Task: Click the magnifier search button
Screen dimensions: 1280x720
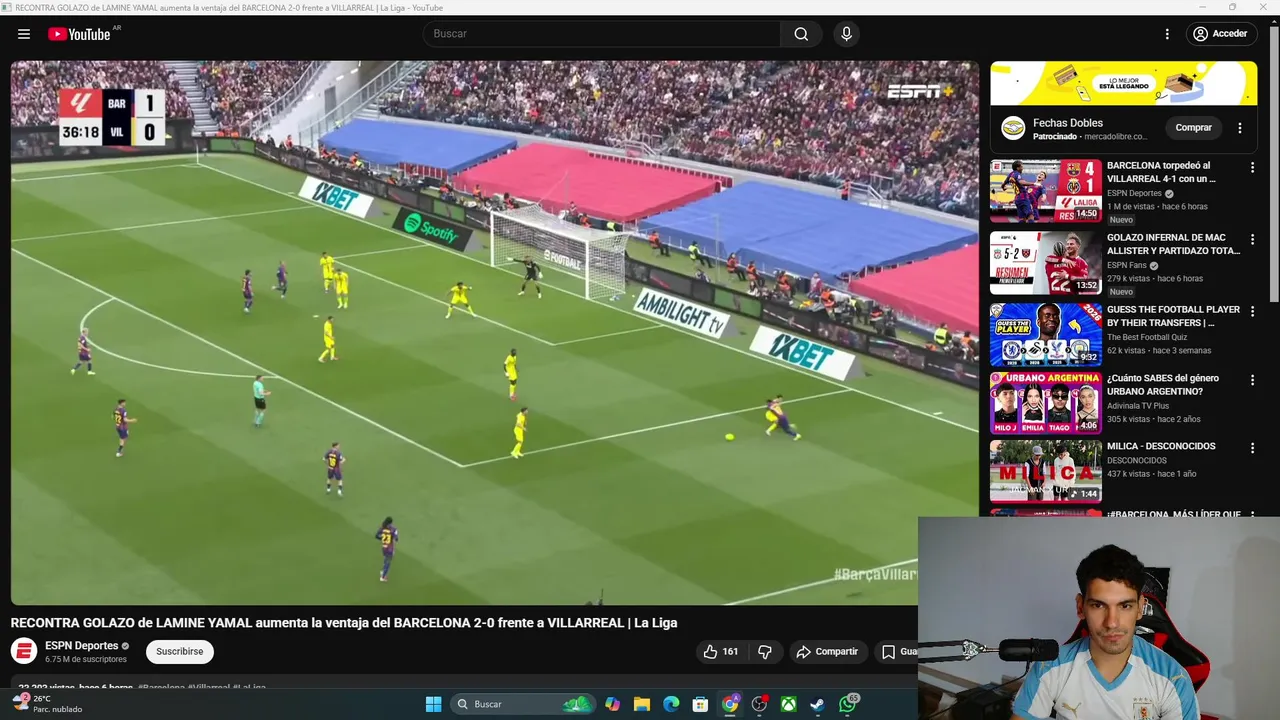Action: [801, 34]
